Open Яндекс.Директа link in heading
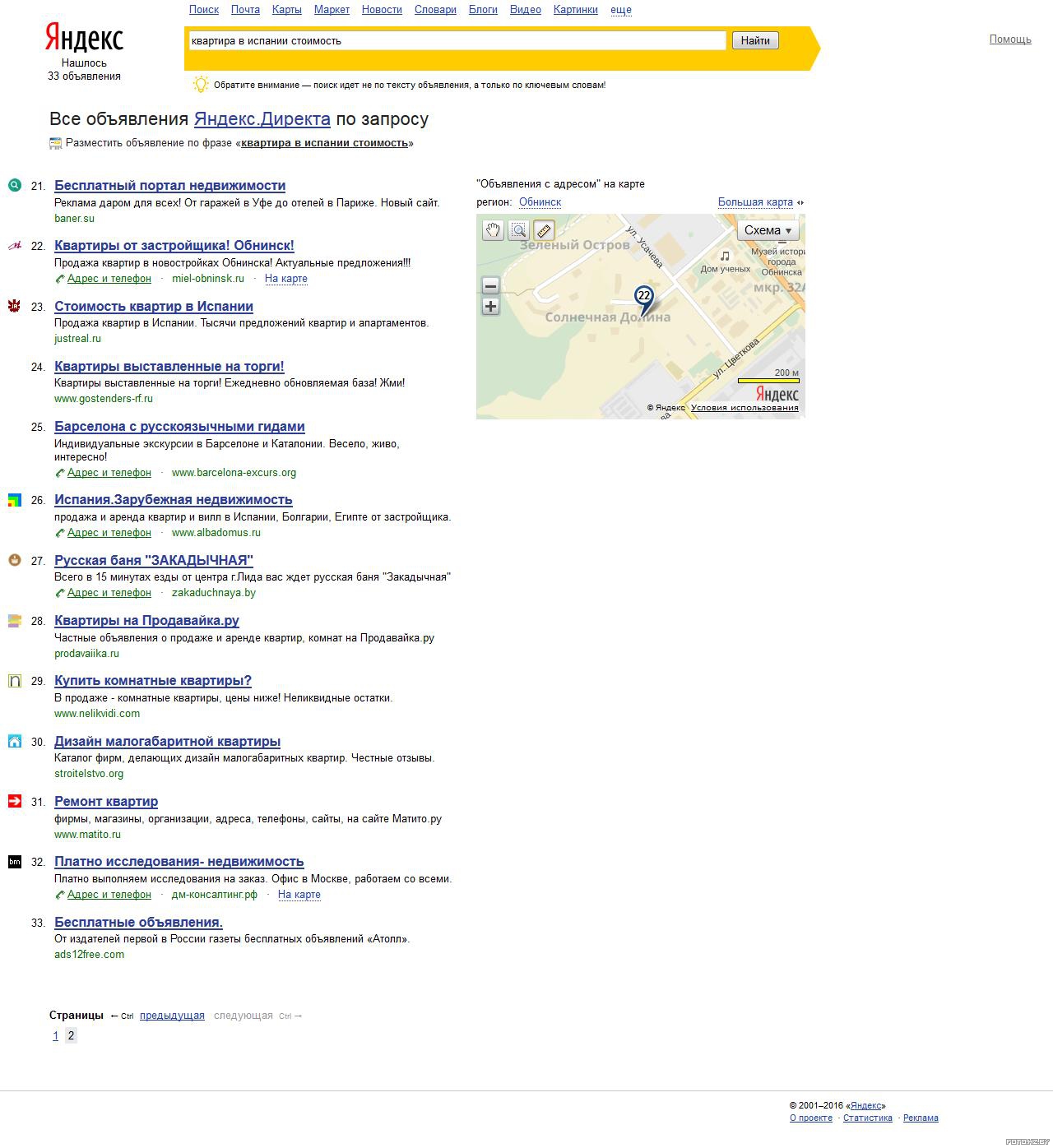The width and height of the screenshot is (1053, 1148). pos(262,119)
